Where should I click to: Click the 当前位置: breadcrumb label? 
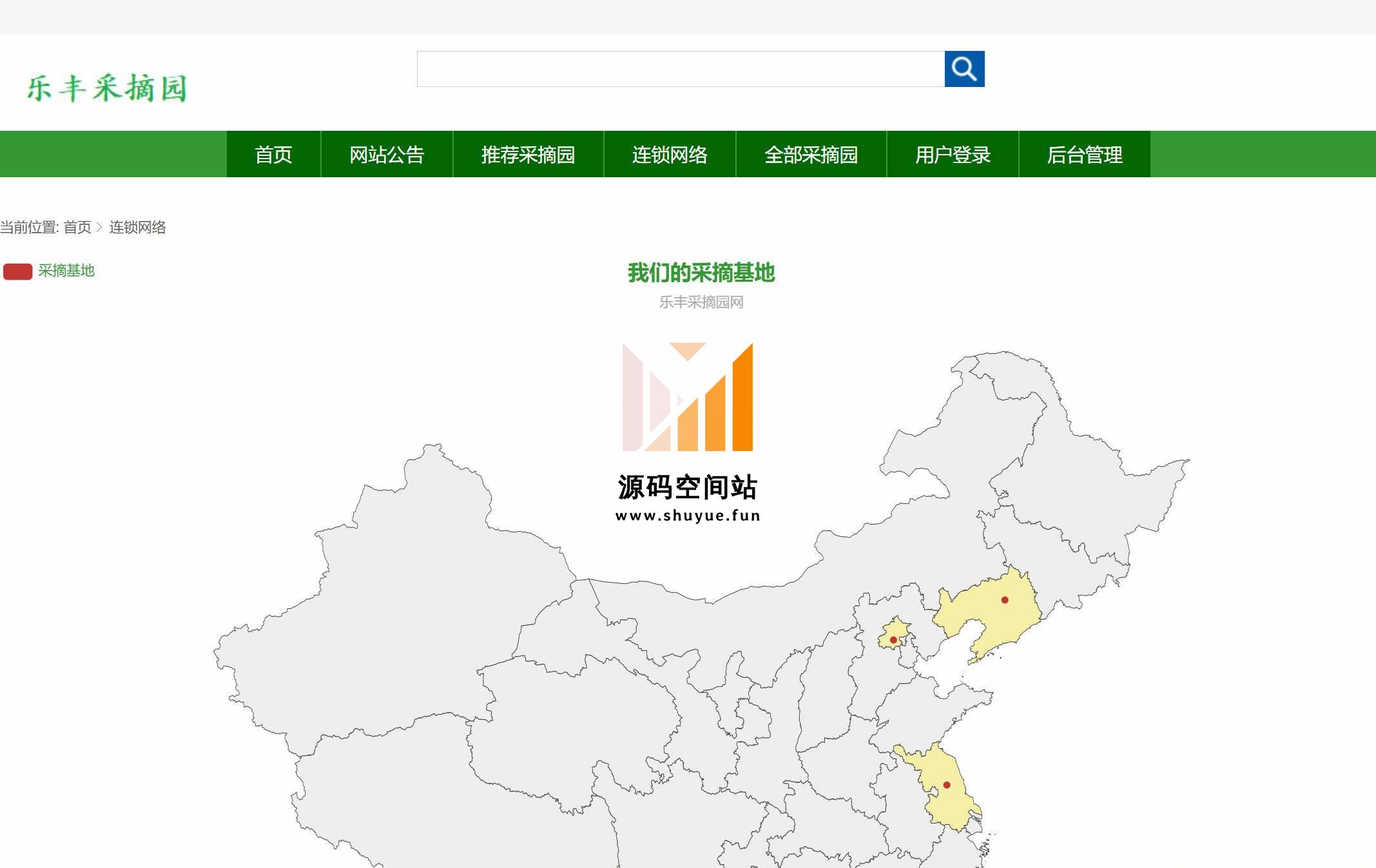(30, 227)
